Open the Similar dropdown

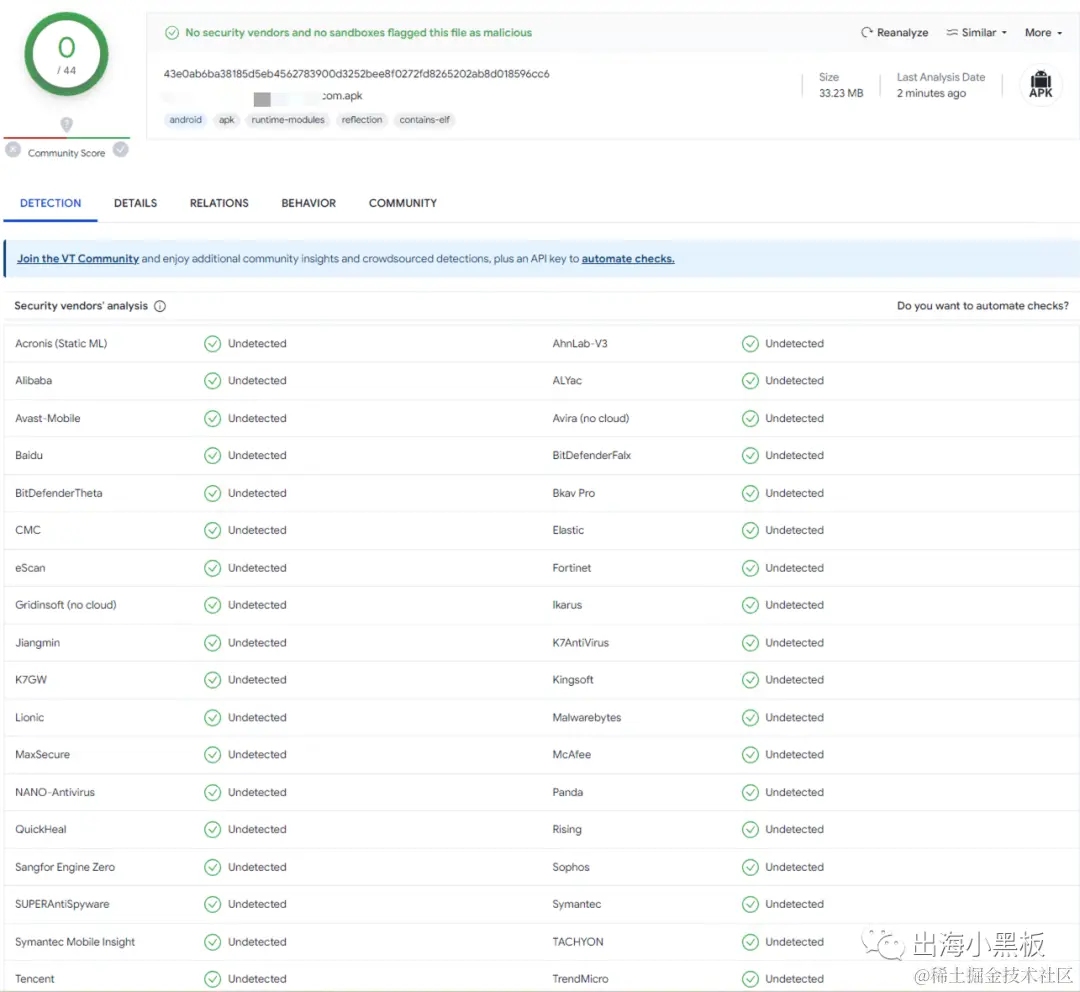[x=976, y=32]
